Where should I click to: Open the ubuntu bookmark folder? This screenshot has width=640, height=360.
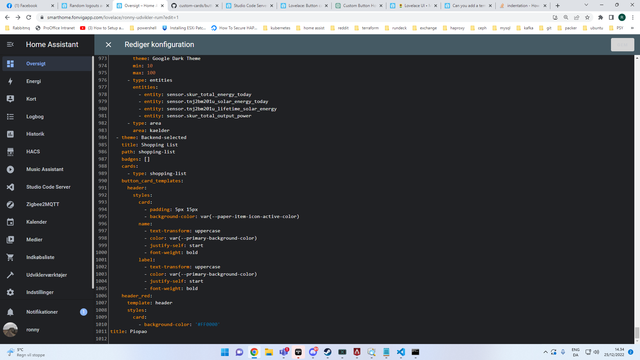pyautogui.click(x=593, y=28)
